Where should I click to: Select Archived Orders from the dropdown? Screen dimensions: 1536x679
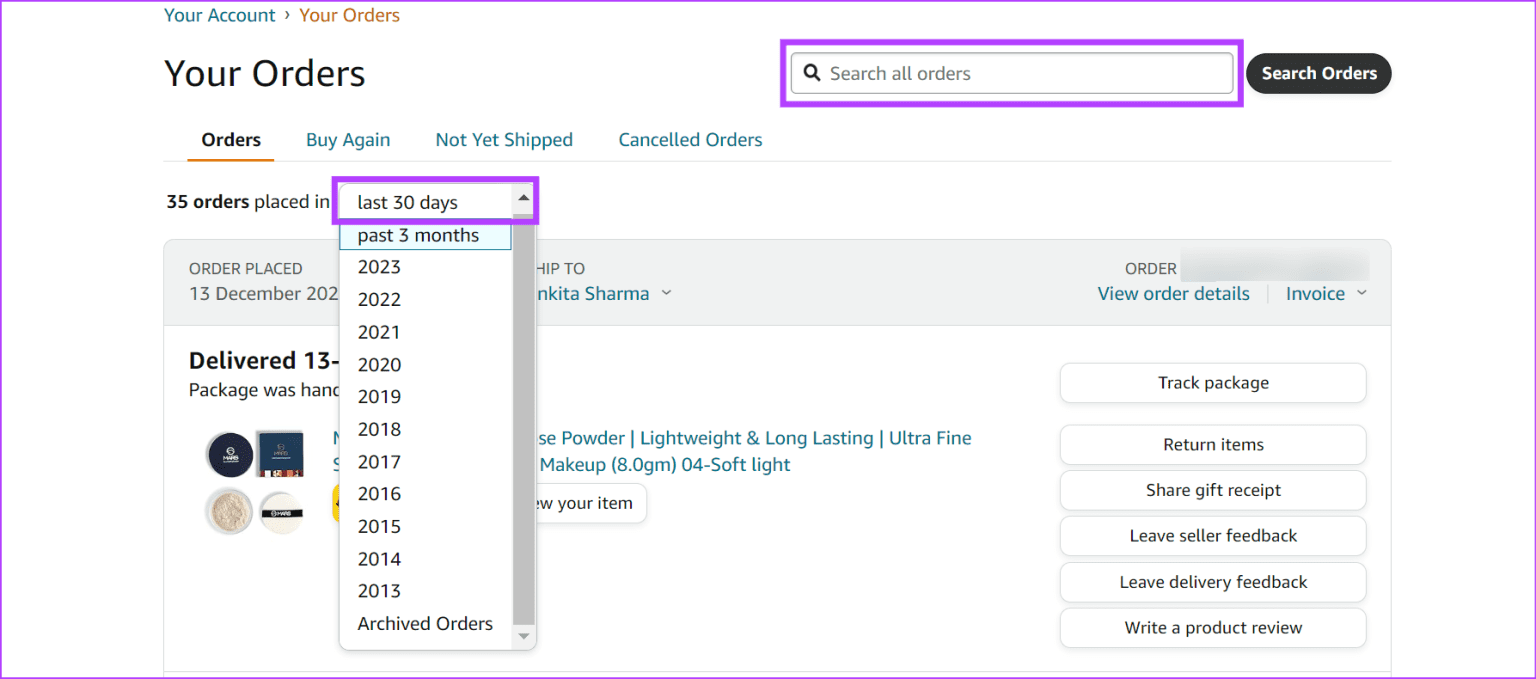[424, 623]
